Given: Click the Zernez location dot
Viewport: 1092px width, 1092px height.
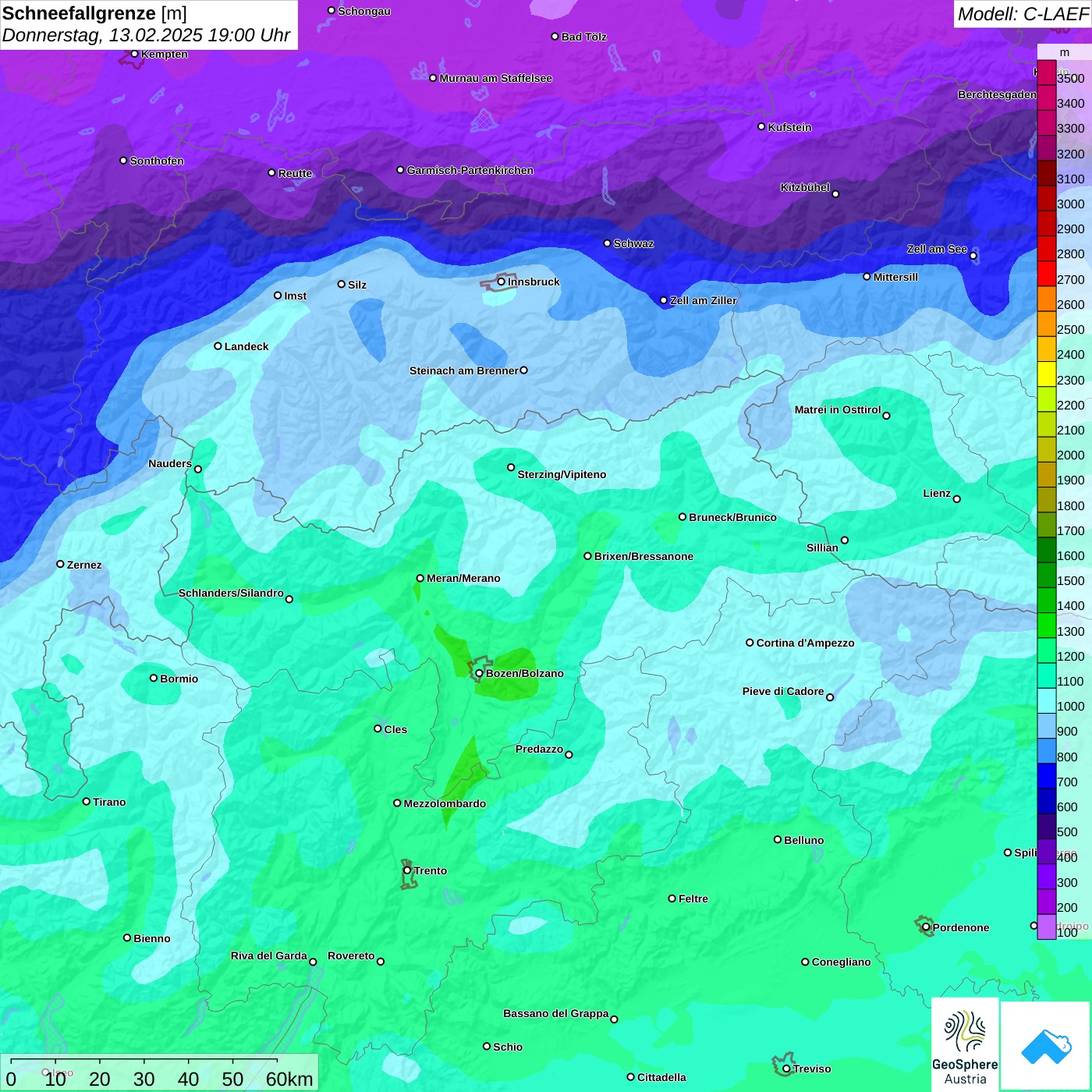Looking at the screenshot, I should (60, 564).
